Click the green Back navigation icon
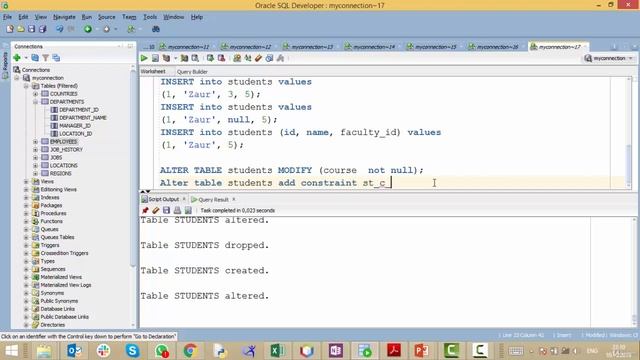Image resolution: width=640 pixels, height=360 pixels. [x=88, y=29]
